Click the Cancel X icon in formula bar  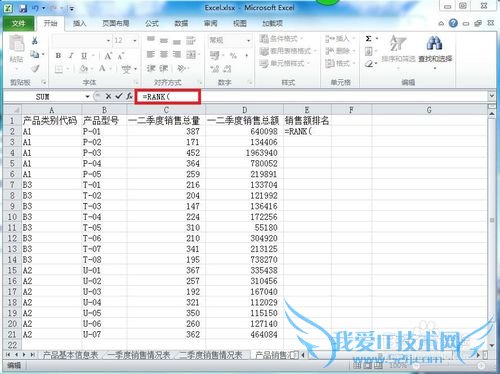click(108, 97)
